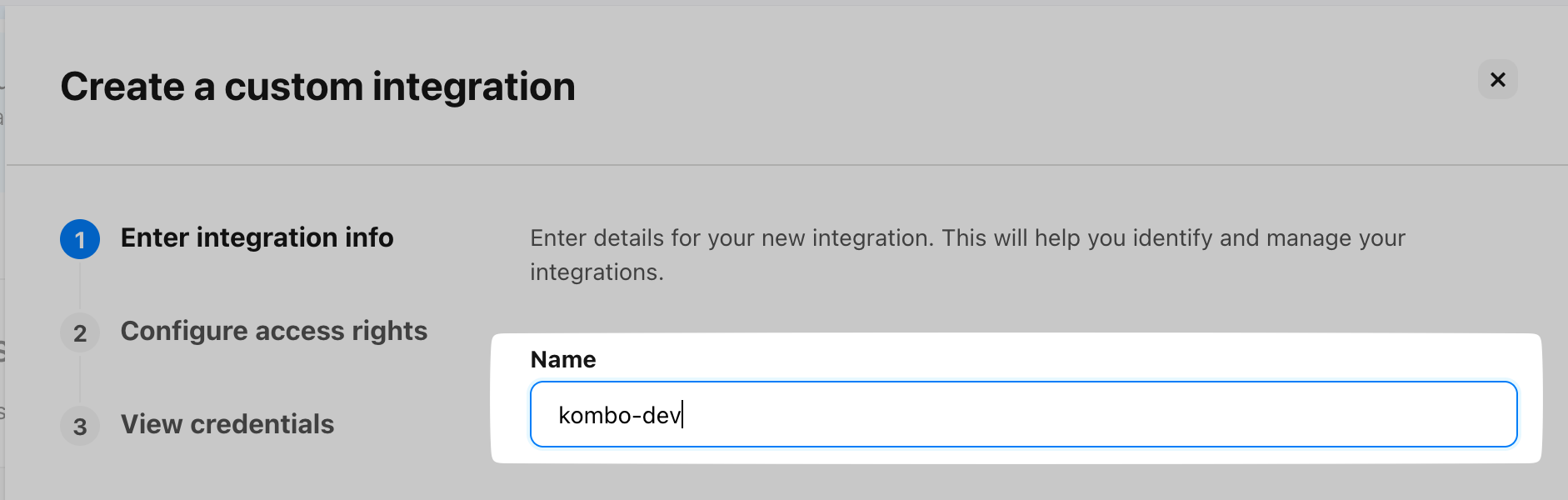Close the custom integration dialog
The image size is (1568, 500).
click(x=1497, y=80)
